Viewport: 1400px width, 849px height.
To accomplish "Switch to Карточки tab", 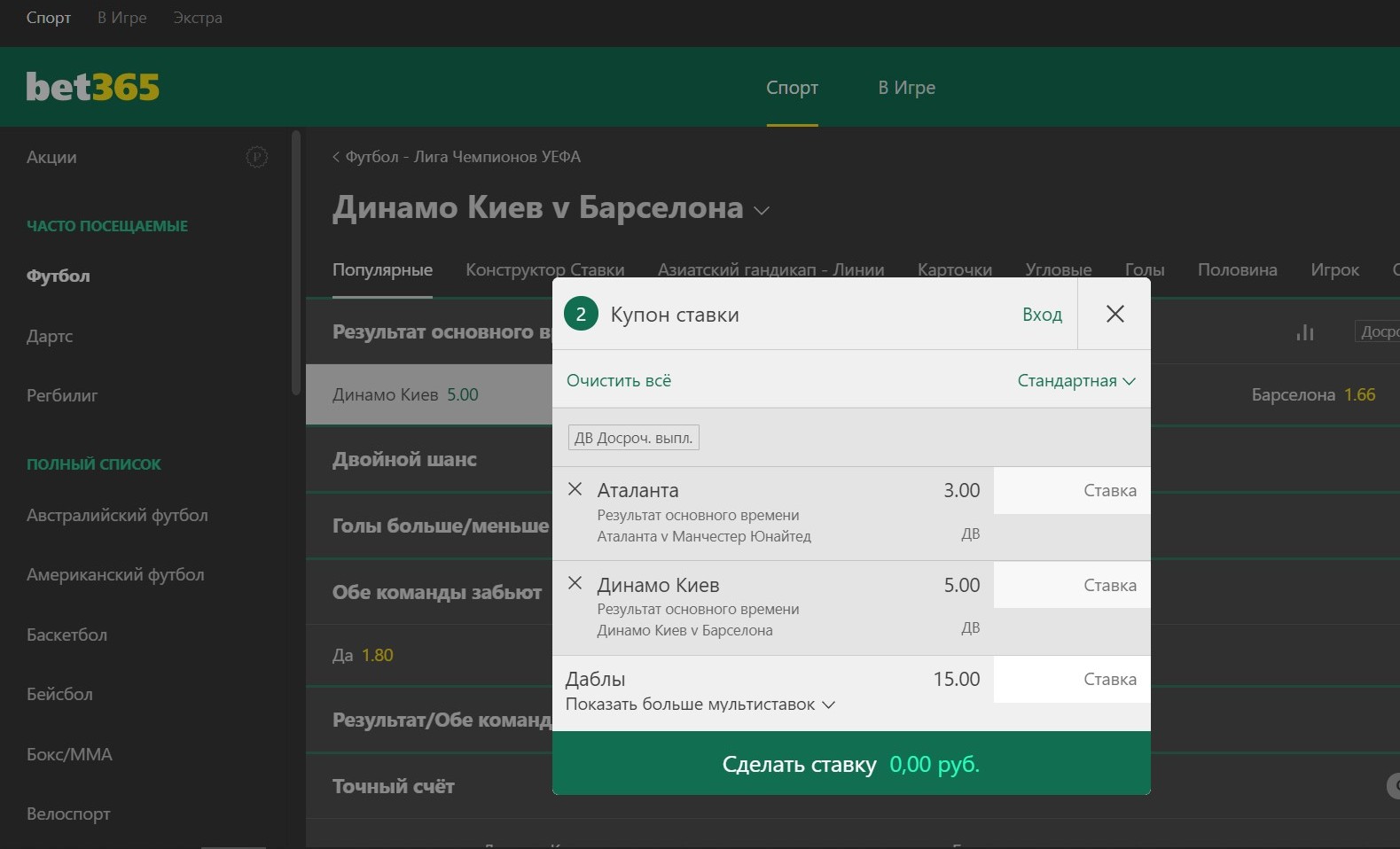I will (955, 269).
